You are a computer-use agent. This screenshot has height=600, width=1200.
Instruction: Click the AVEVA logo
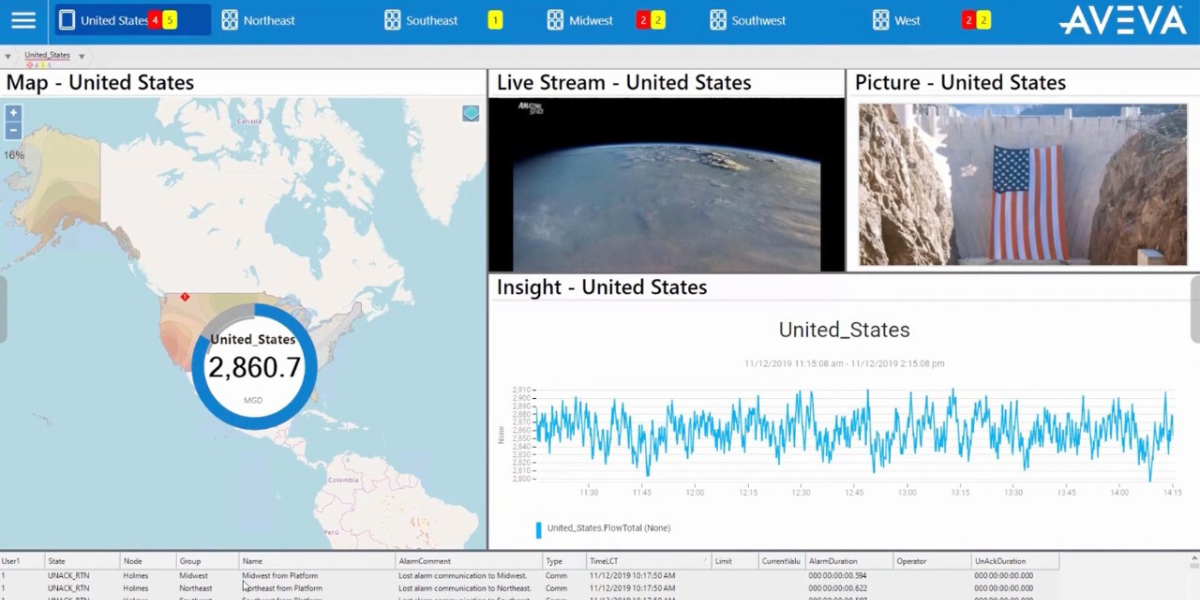[x=1122, y=20]
